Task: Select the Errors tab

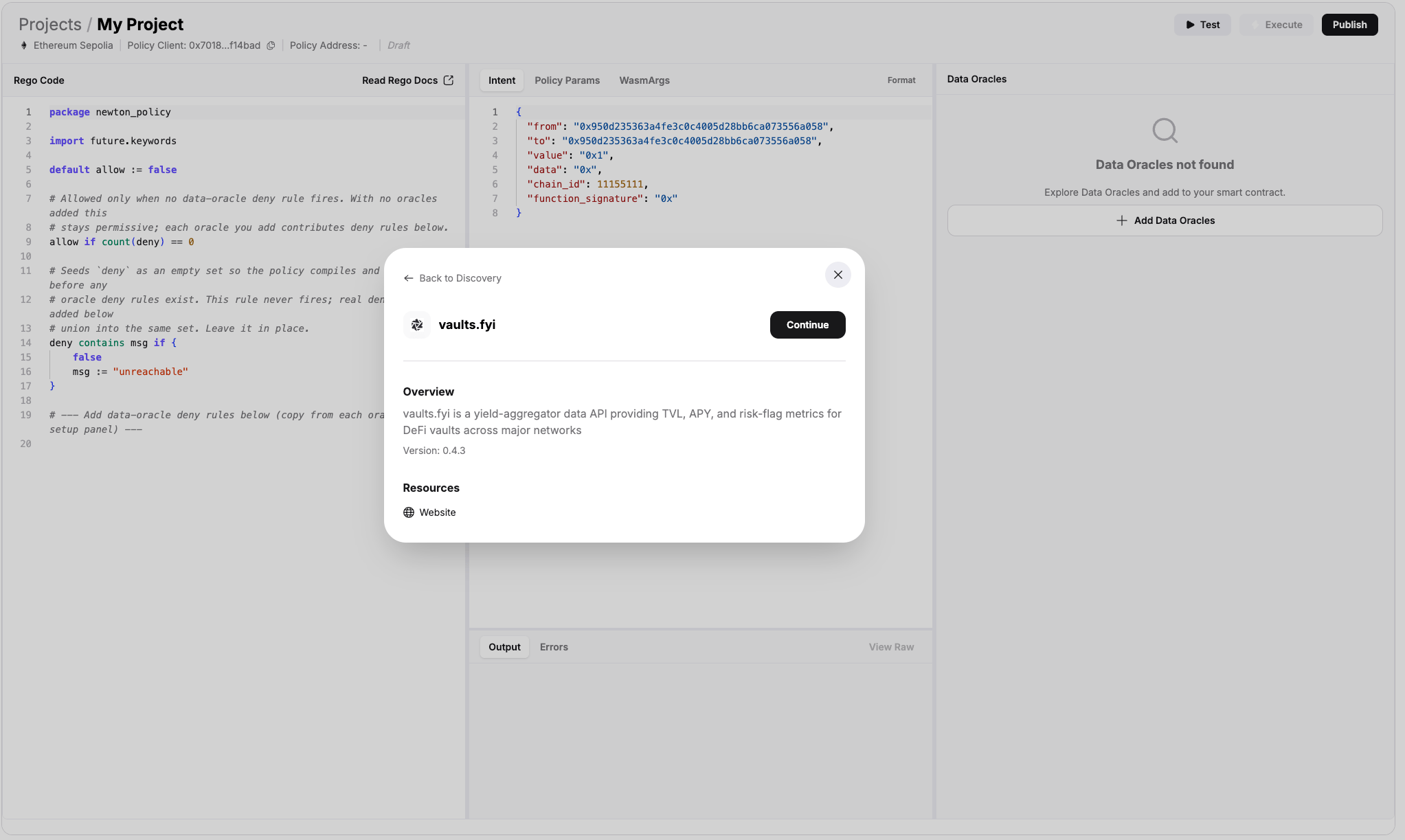Action: click(x=554, y=647)
